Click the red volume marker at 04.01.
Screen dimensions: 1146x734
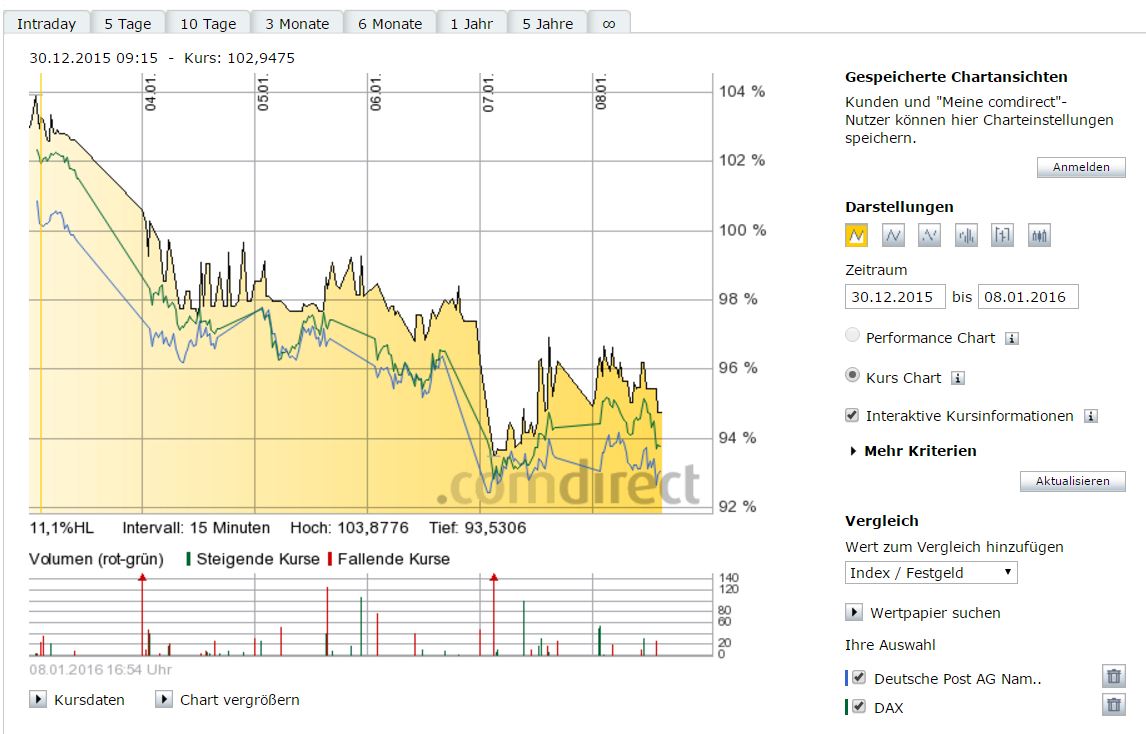point(143,578)
